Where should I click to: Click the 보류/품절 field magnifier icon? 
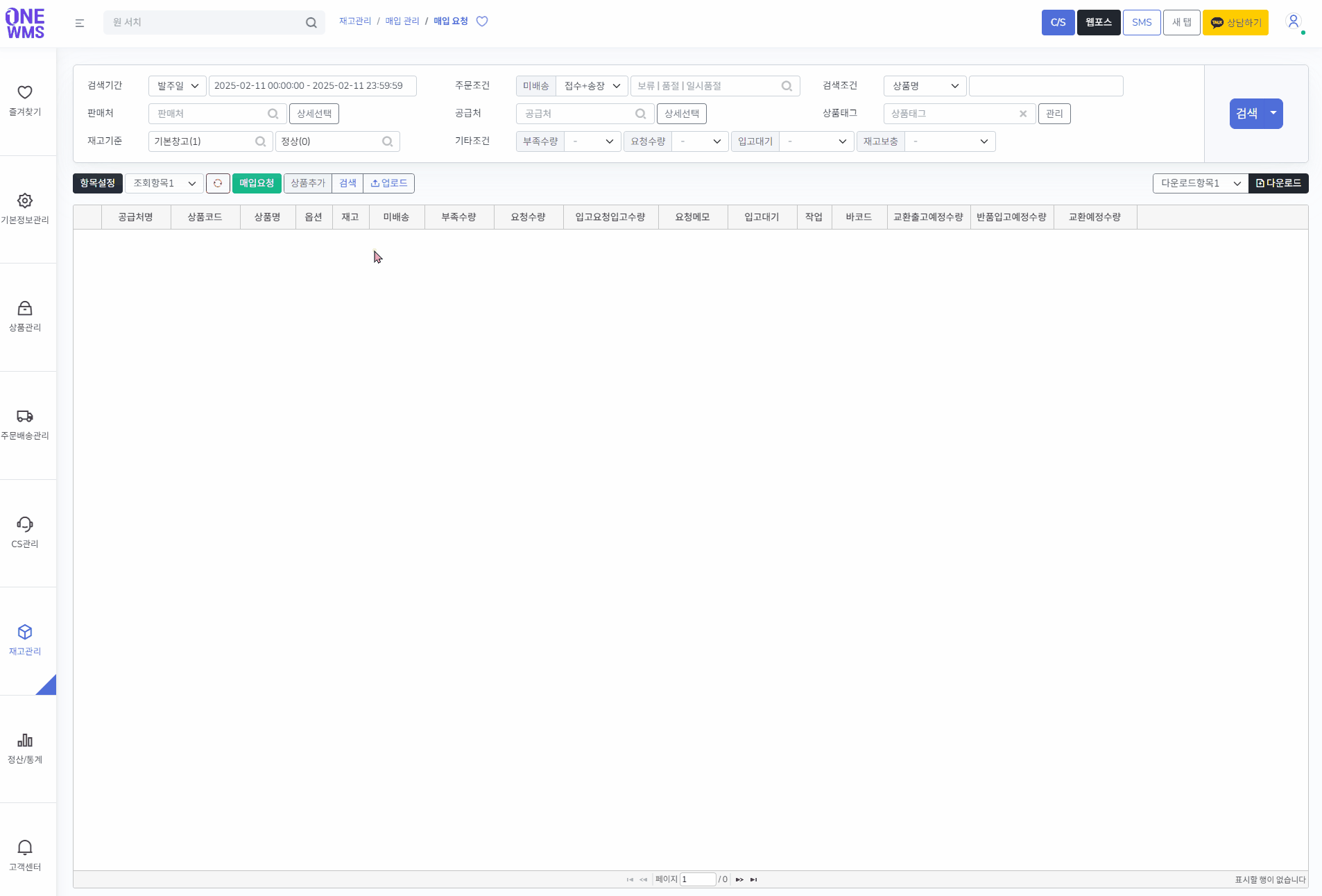pos(787,86)
